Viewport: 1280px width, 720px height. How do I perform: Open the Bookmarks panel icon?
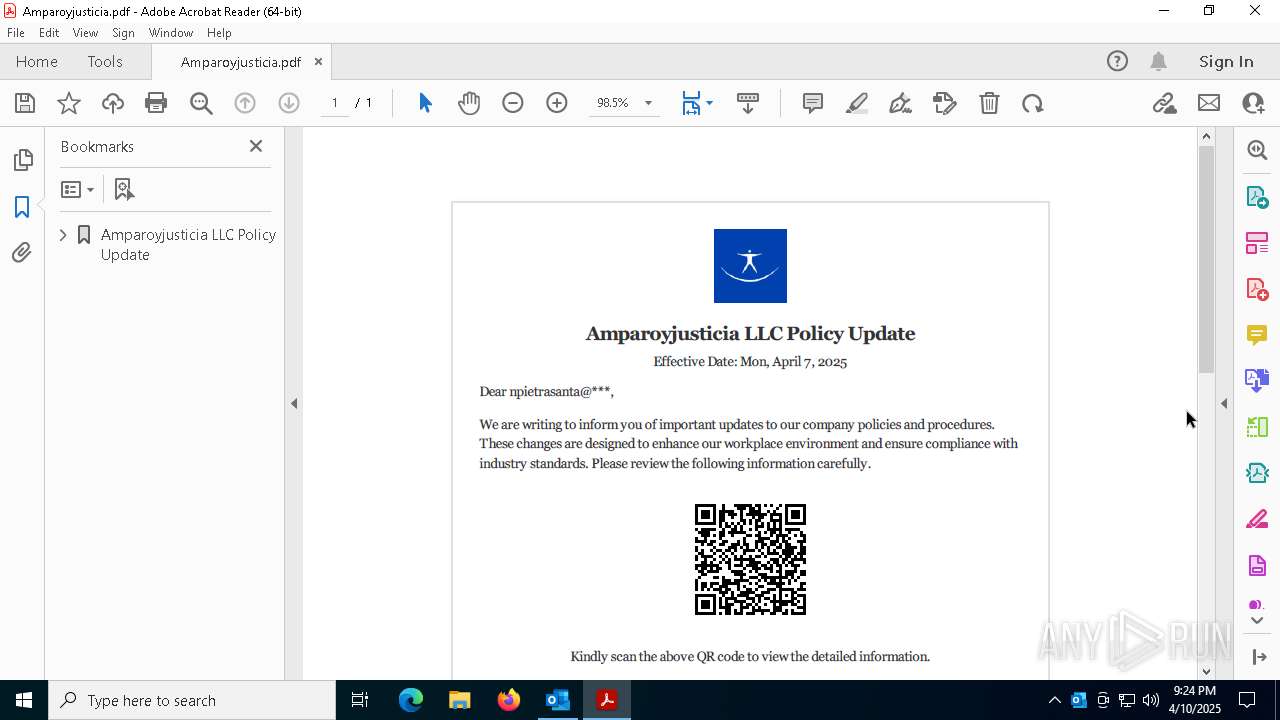(22, 206)
